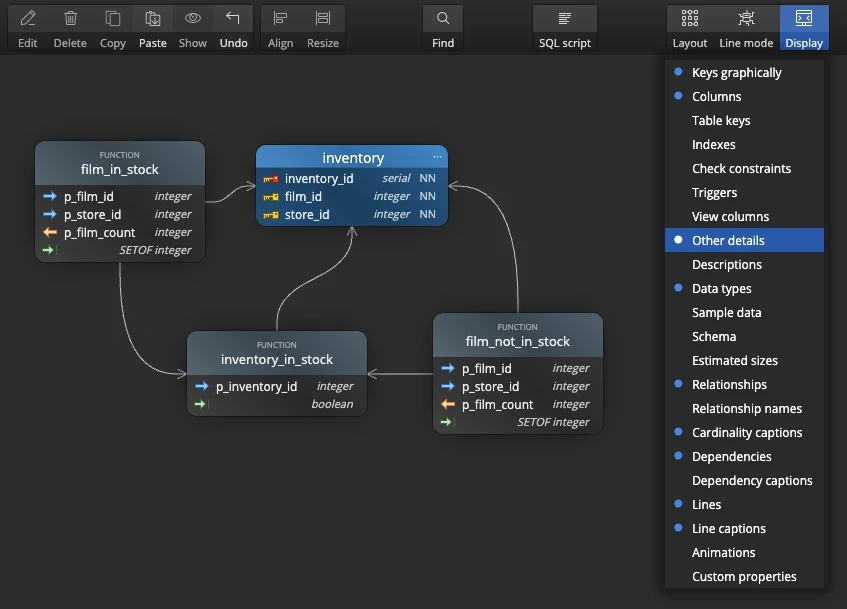This screenshot has width=847, height=609.
Task: Click p_store_id parameter in film_in_stock
Action: pyautogui.click(x=92, y=215)
